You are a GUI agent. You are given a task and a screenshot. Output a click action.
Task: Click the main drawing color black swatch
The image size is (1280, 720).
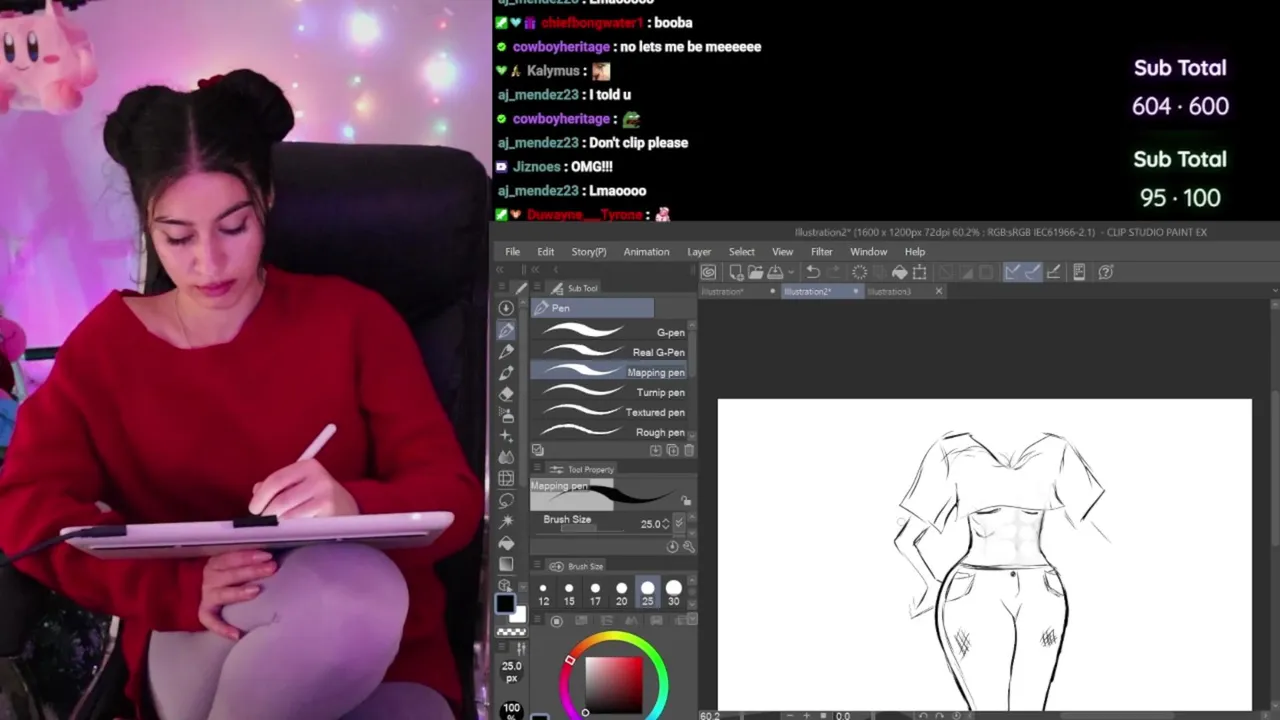point(505,604)
